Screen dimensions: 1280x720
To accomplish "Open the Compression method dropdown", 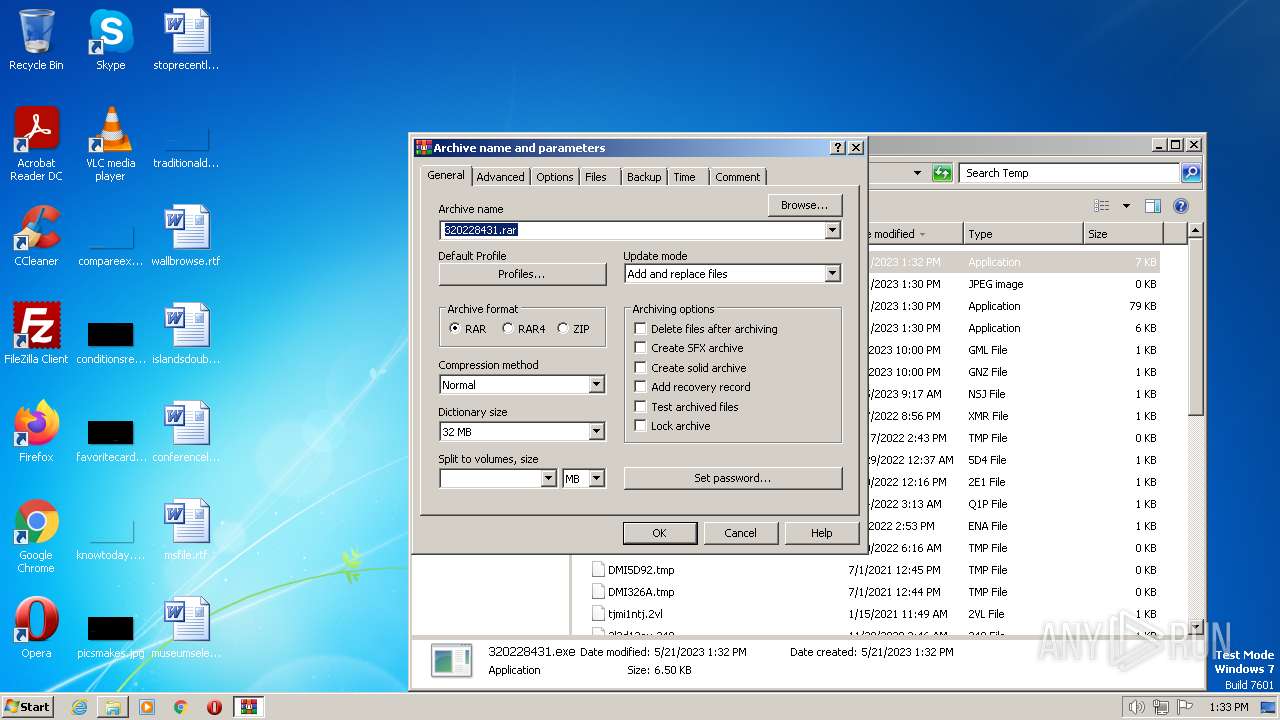I will [x=596, y=385].
